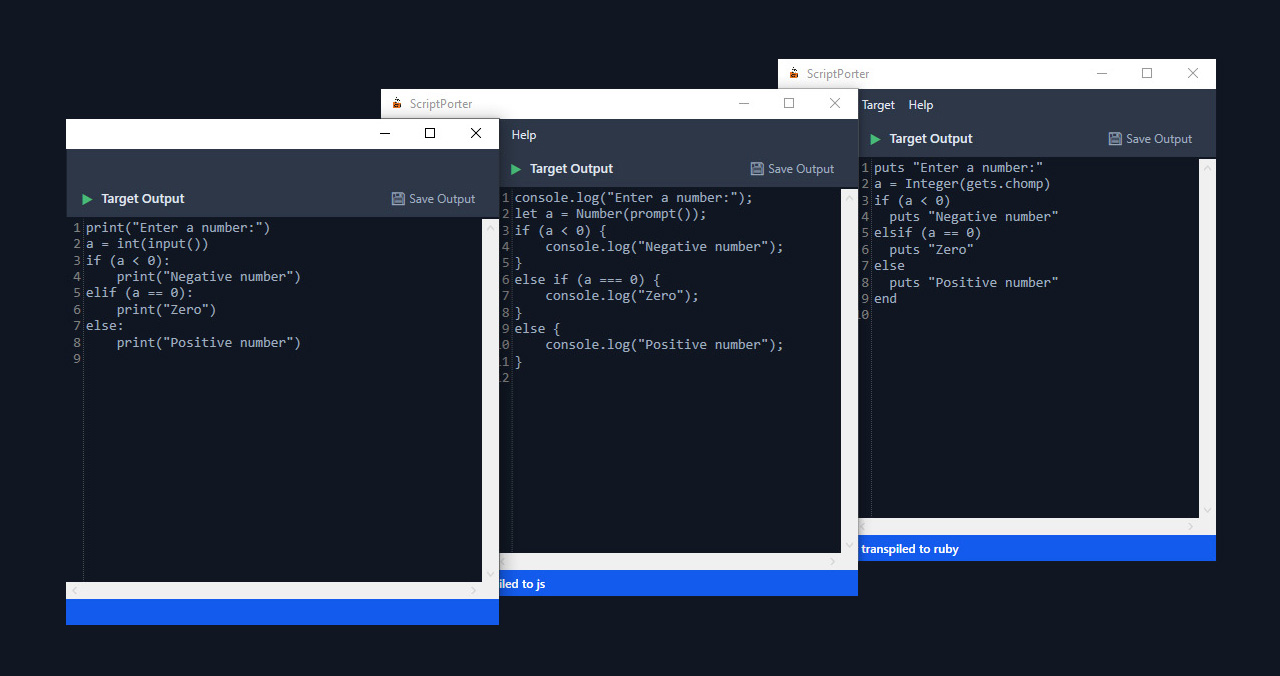This screenshot has width=1280, height=676.
Task: Click the print("Zero") line in the Python code
Action: tap(166, 310)
